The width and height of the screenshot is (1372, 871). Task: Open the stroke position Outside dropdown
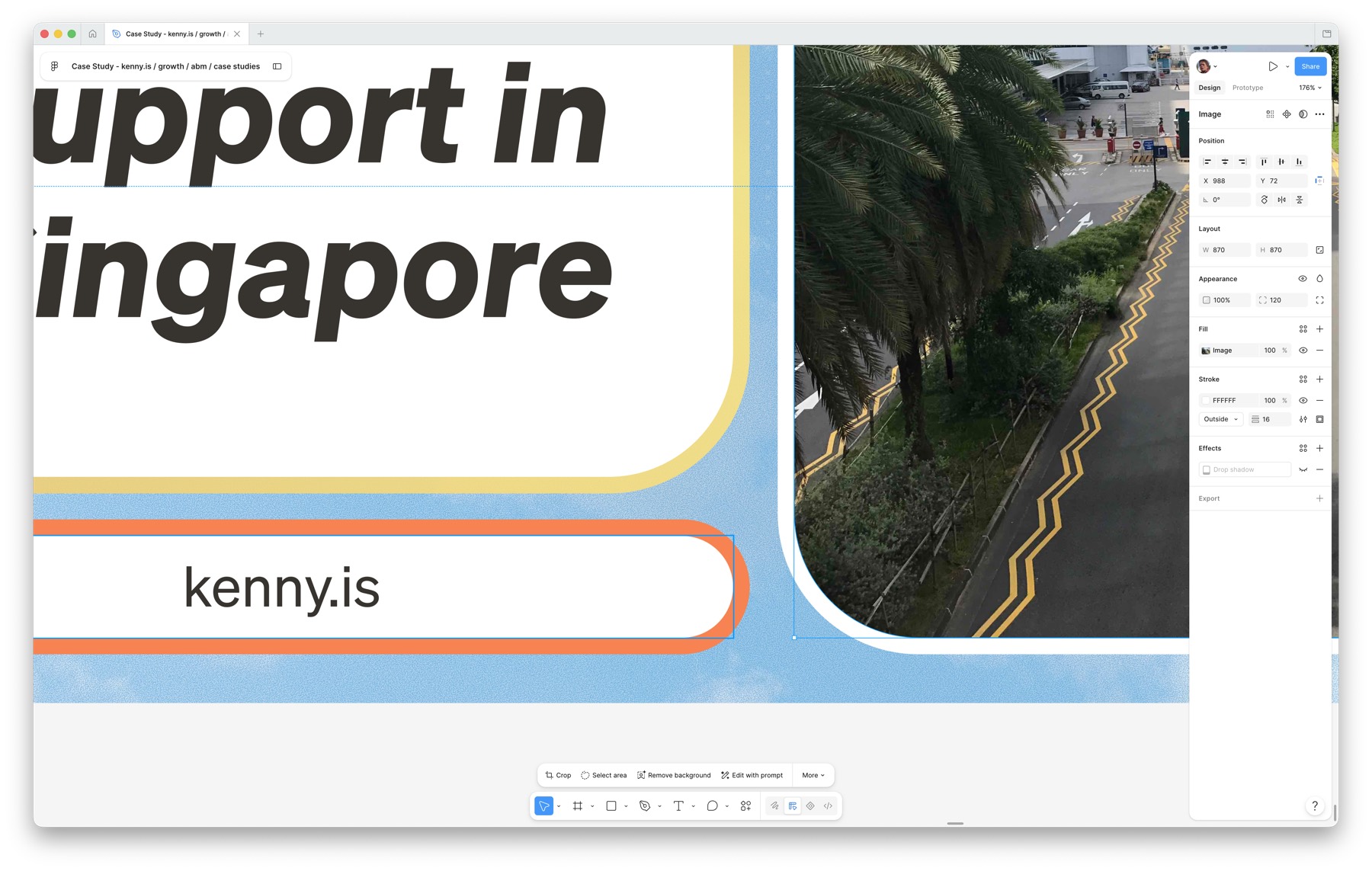1221,419
